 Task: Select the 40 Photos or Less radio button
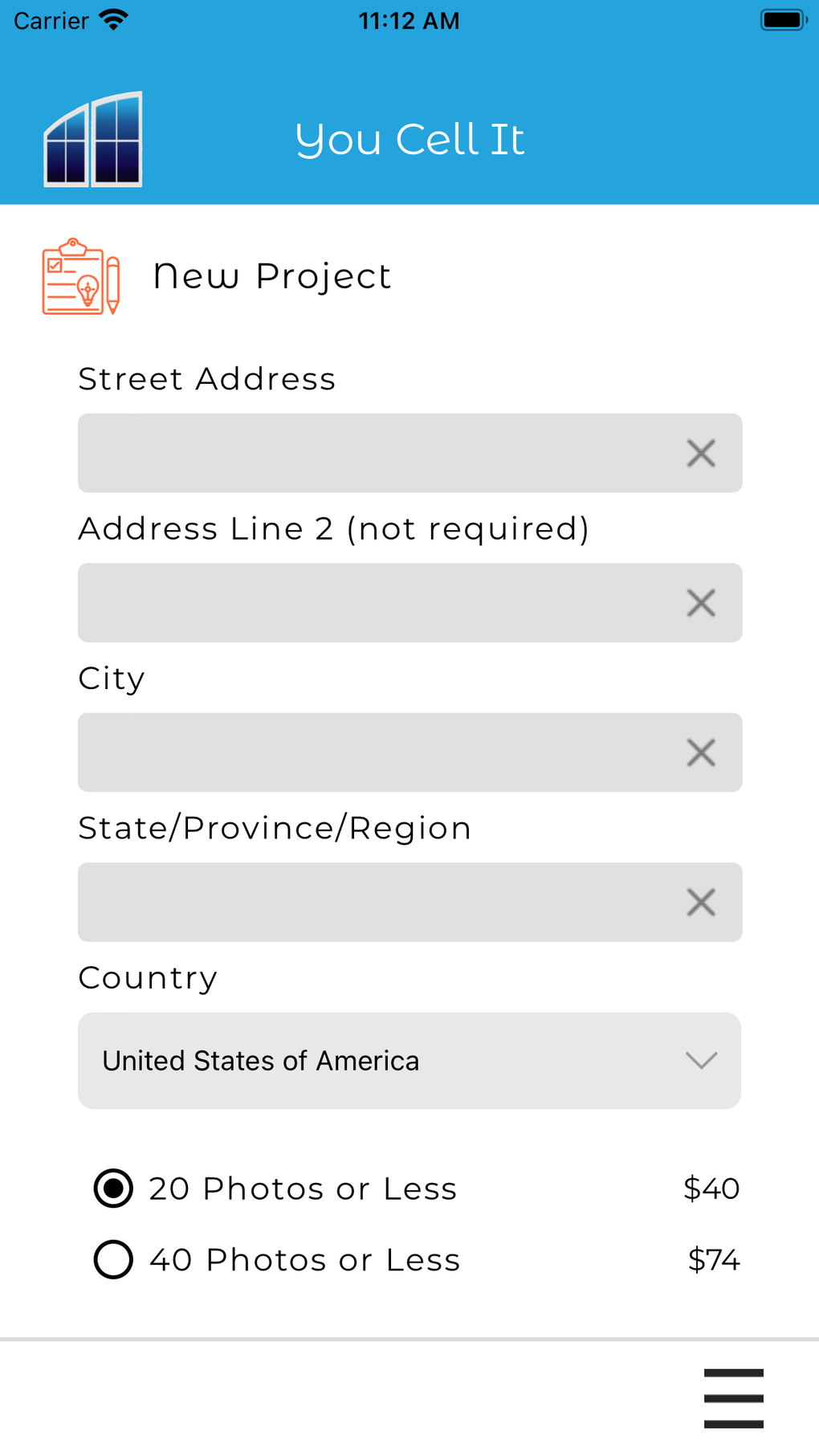[x=113, y=1259]
